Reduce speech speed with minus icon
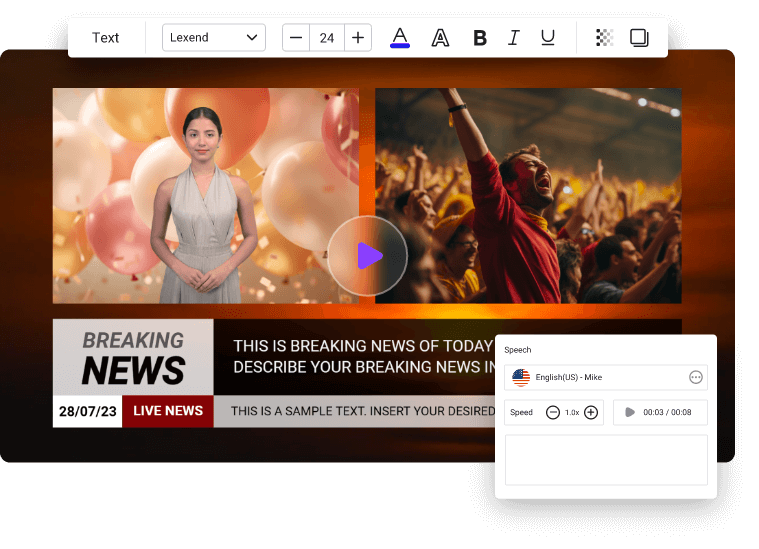The image size is (759, 549). coord(553,412)
